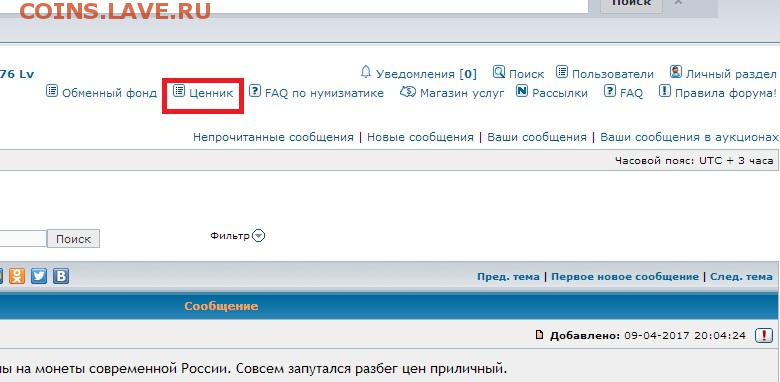This screenshot has width=780, height=382.
Task: Expand the Фильтр dropdown arrow
Action: (x=258, y=235)
